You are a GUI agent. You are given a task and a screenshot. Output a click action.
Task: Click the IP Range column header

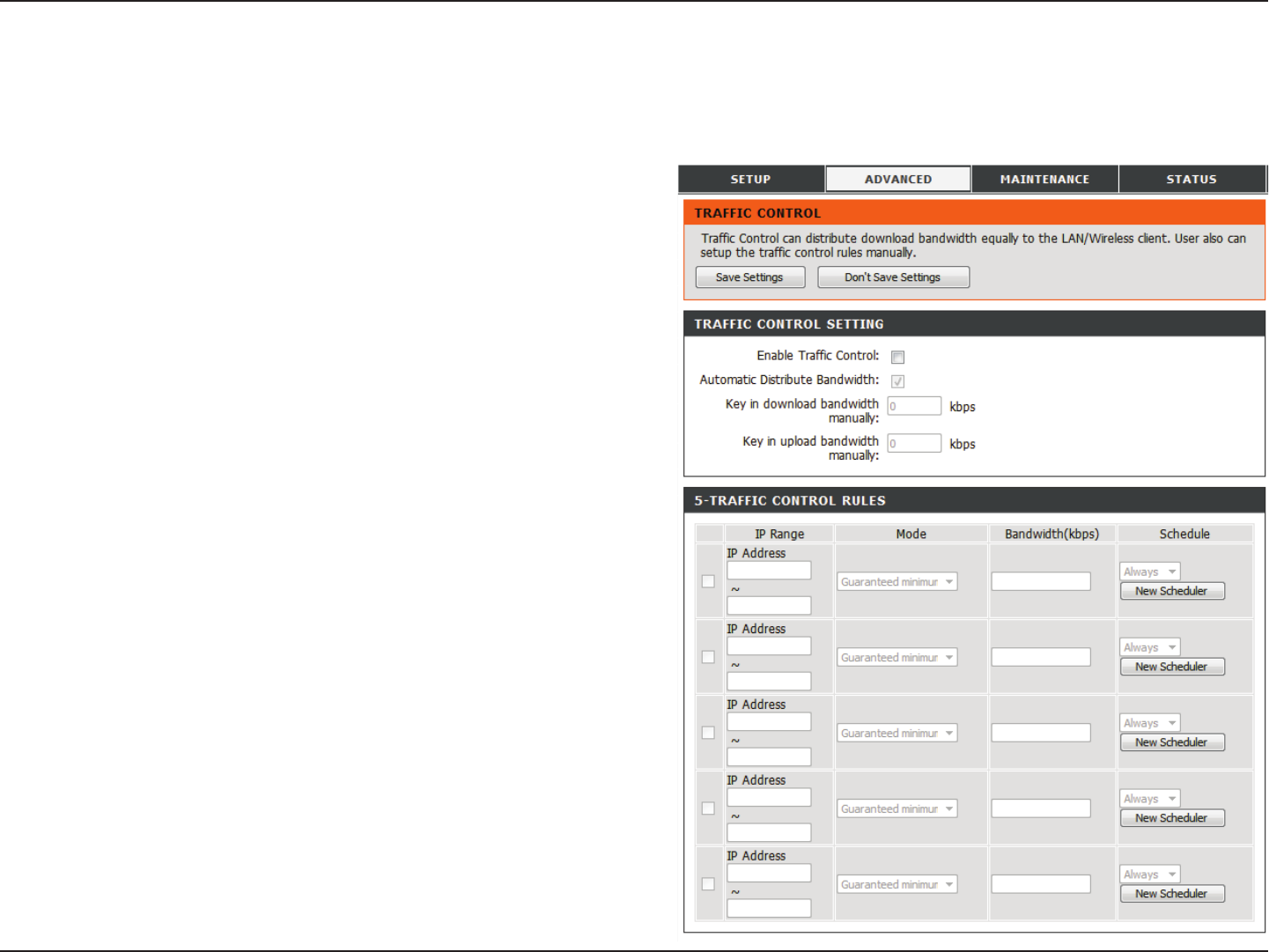click(779, 534)
